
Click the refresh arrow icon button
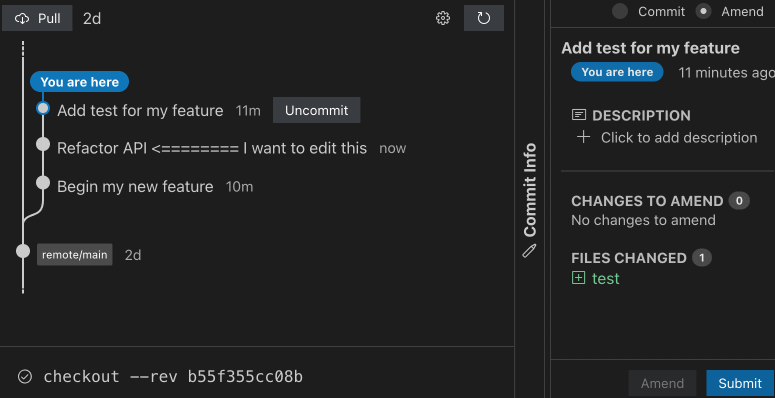point(483,18)
